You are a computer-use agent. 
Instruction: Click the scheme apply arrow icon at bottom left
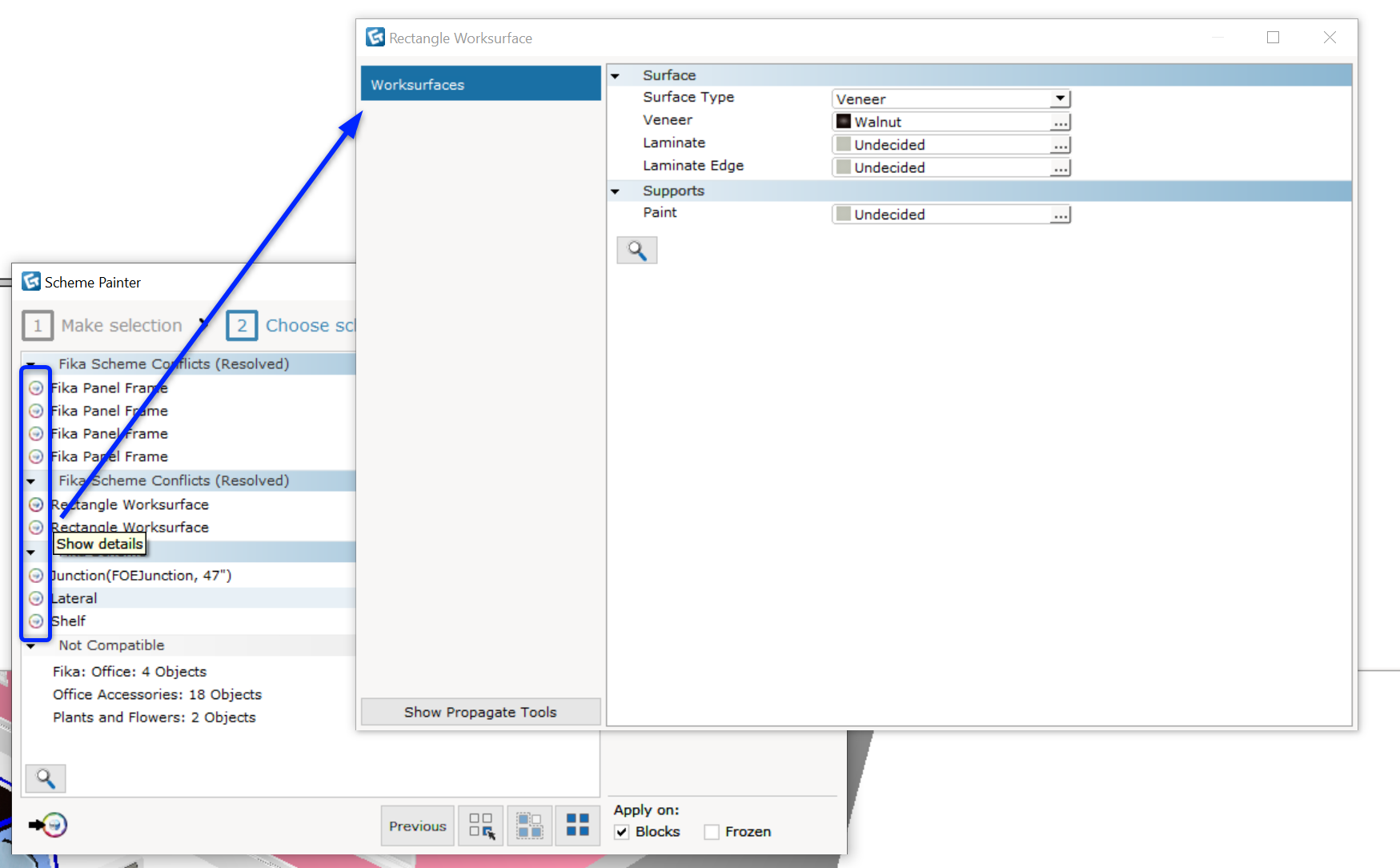click(x=48, y=824)
